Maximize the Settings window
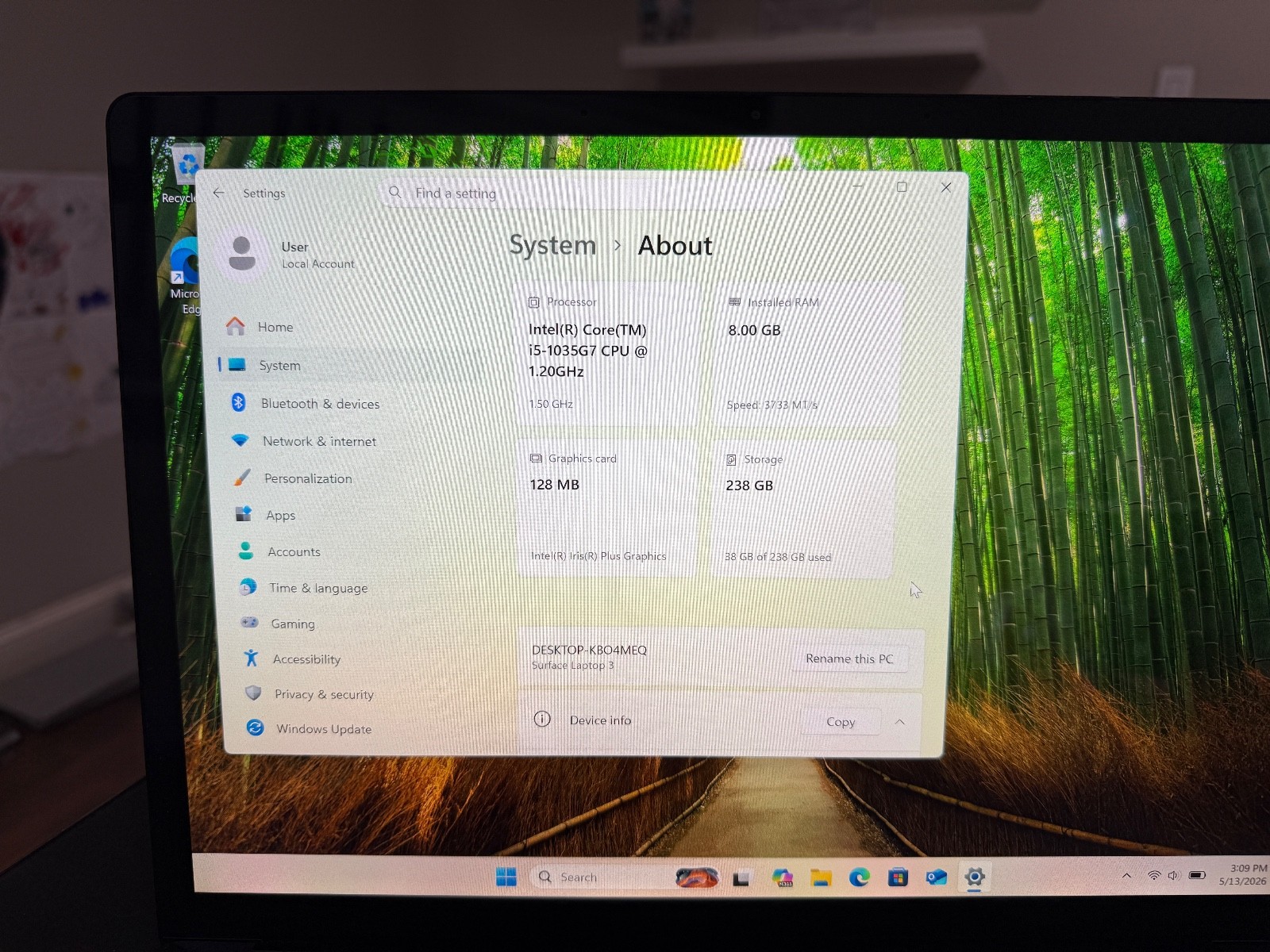The width and height of the screenshot is (1270, 952). [902, 187]
